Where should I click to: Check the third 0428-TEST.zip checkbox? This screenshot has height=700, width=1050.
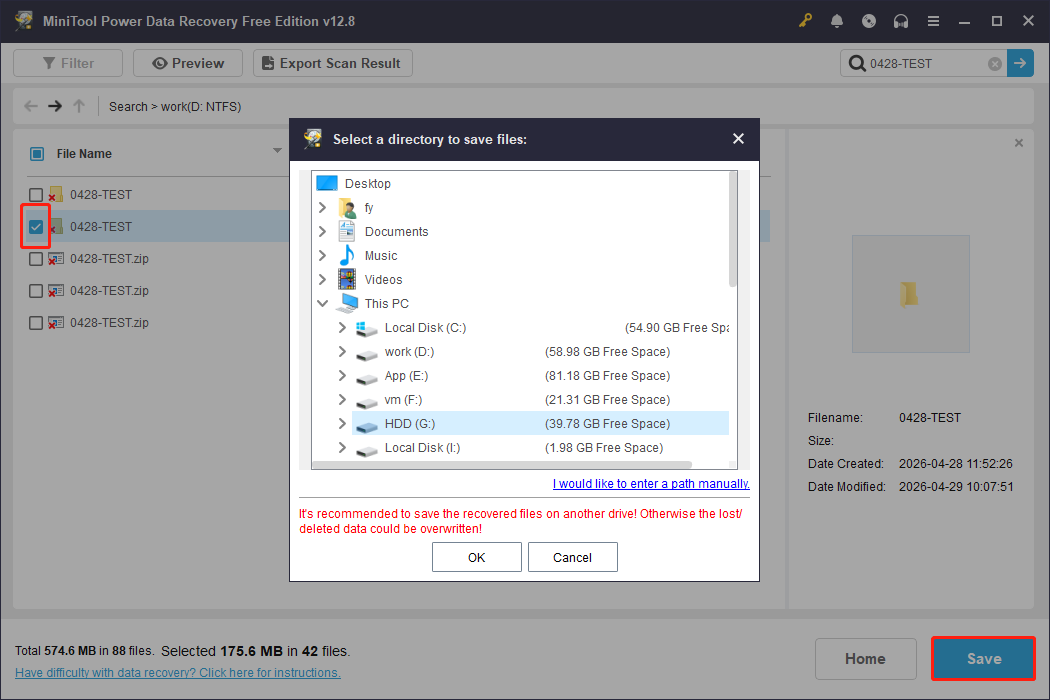click(x=36, y=324)
